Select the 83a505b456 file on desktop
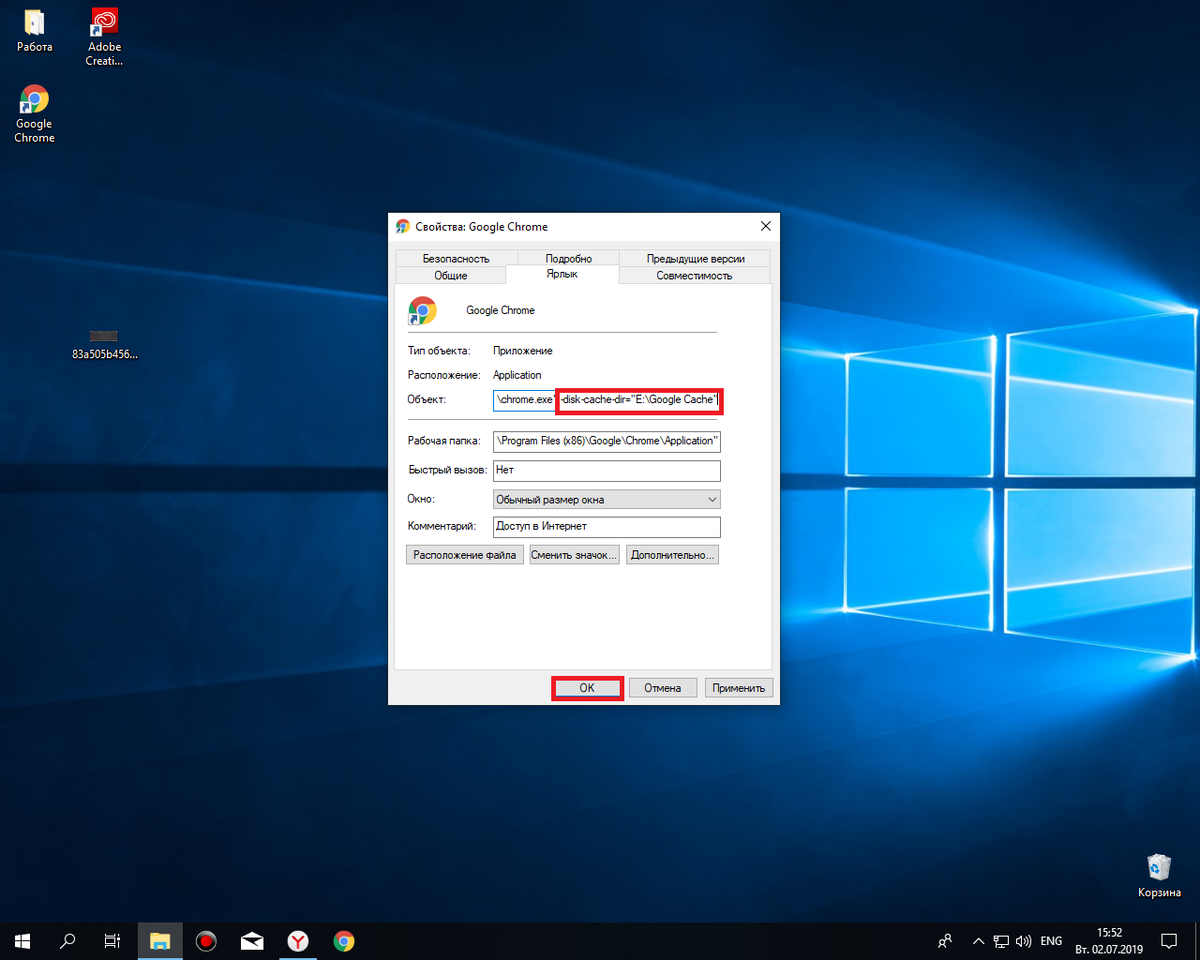This screenshot has width=1200, height=960. [104, 345]
